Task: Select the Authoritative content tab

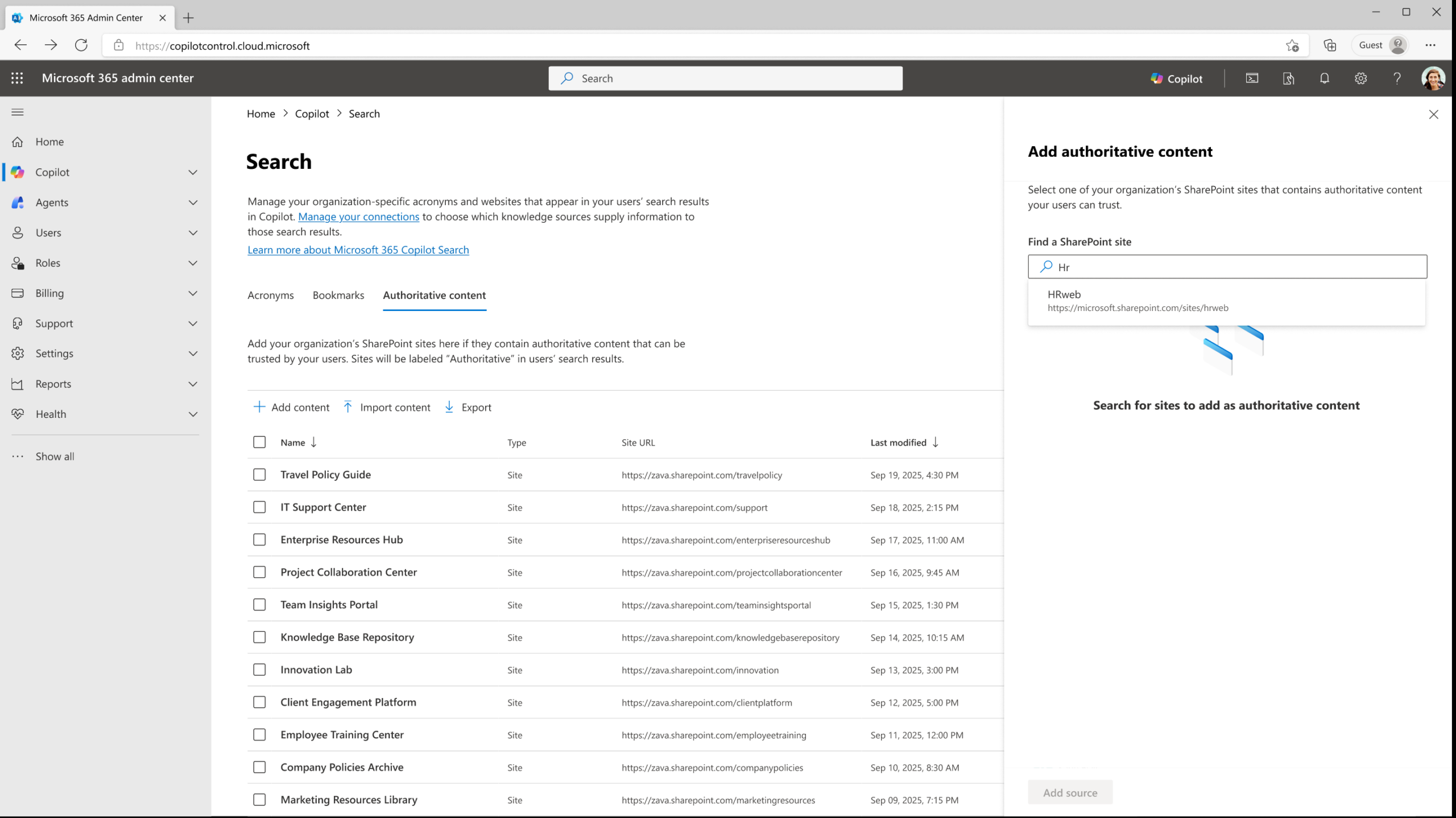Action: pos(435,295)
